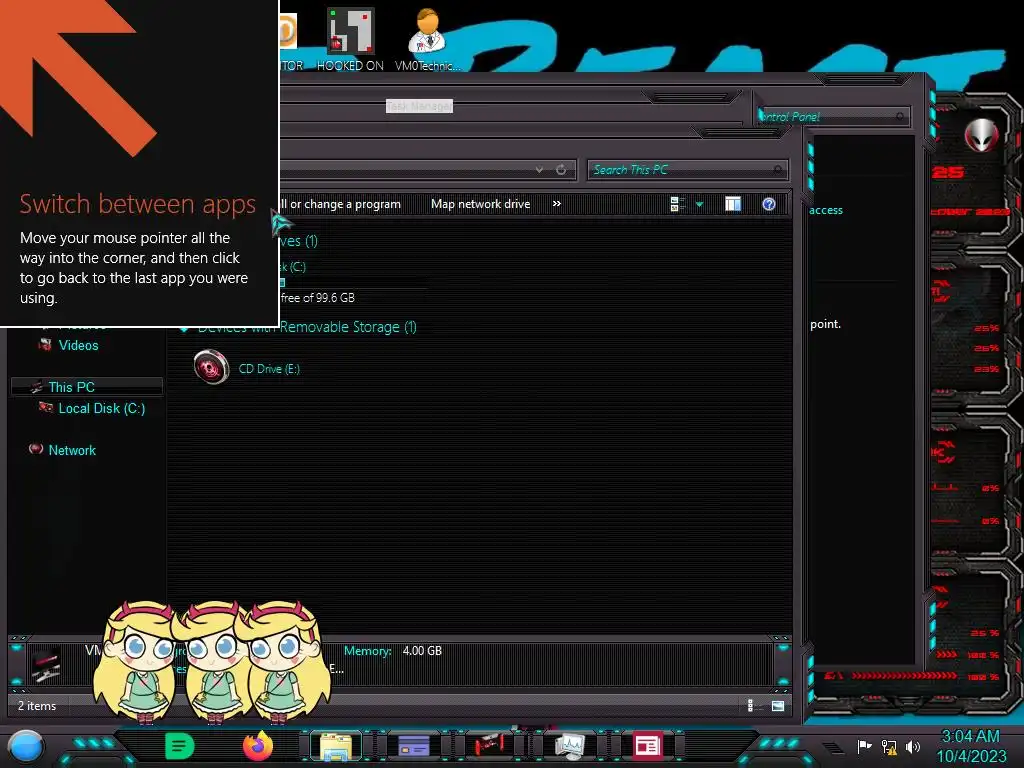Click the Network globe icon in sidebar

[36, 449]
